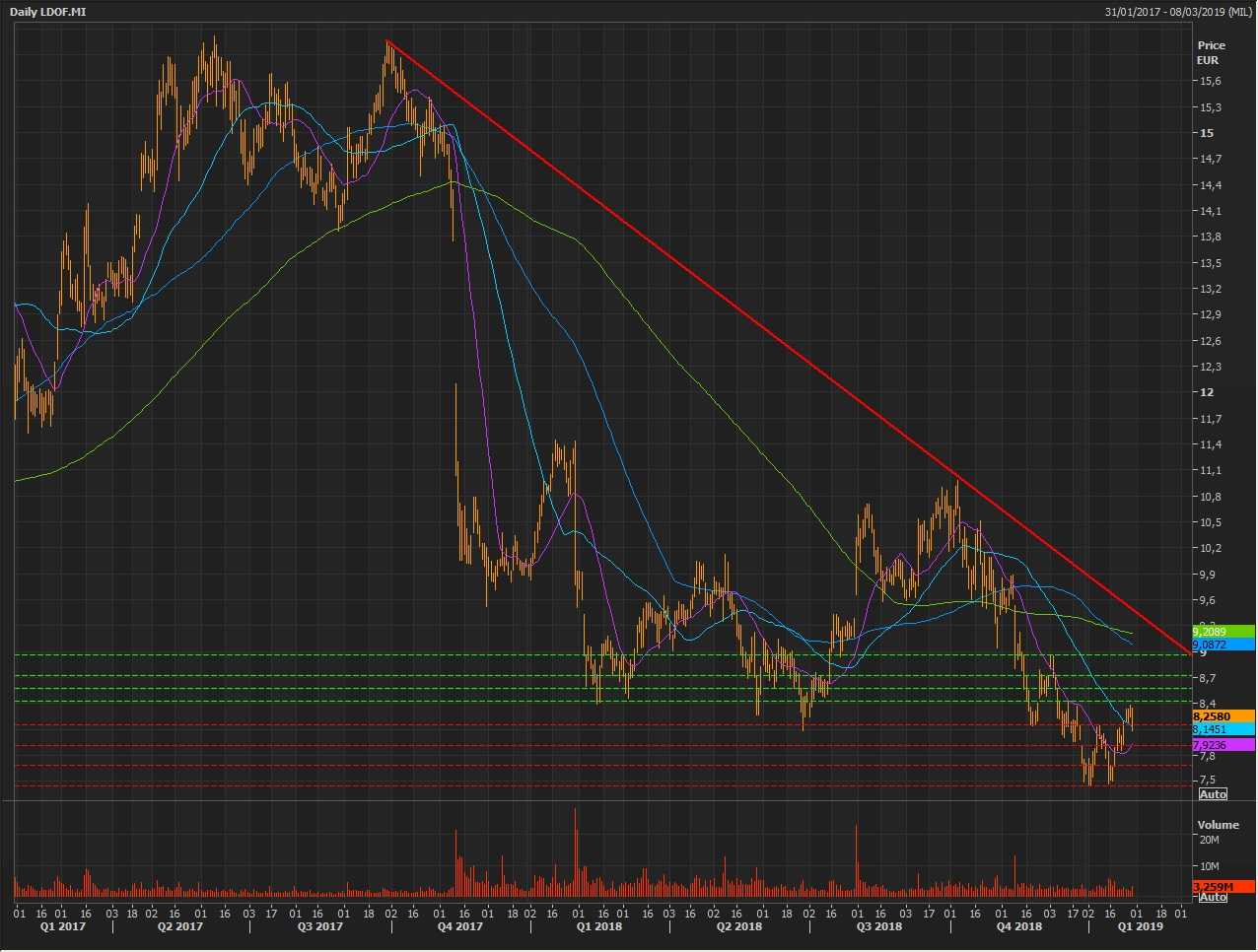Click the Volume pane label

coord(1218,825)
